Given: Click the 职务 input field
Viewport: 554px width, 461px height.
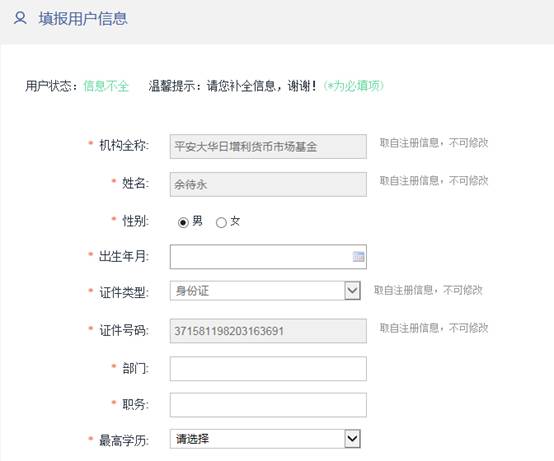Looking at the screenshot, I should tap(268, 405).
